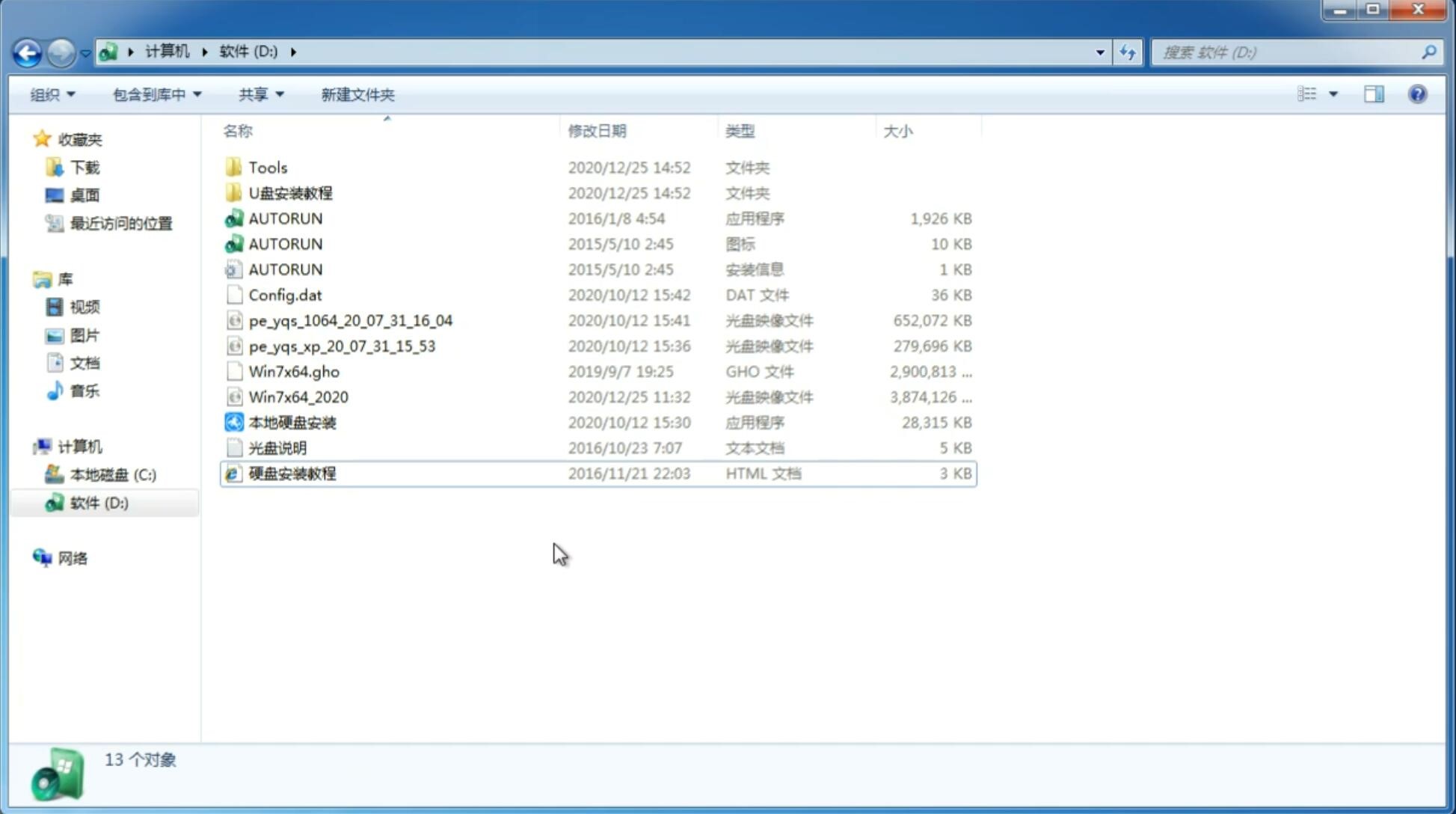This screenshot has width=1456, height=814.
Task: Open Win7x64_2020 disc image file
Action: pyautogui.click(x=298, y=396)
